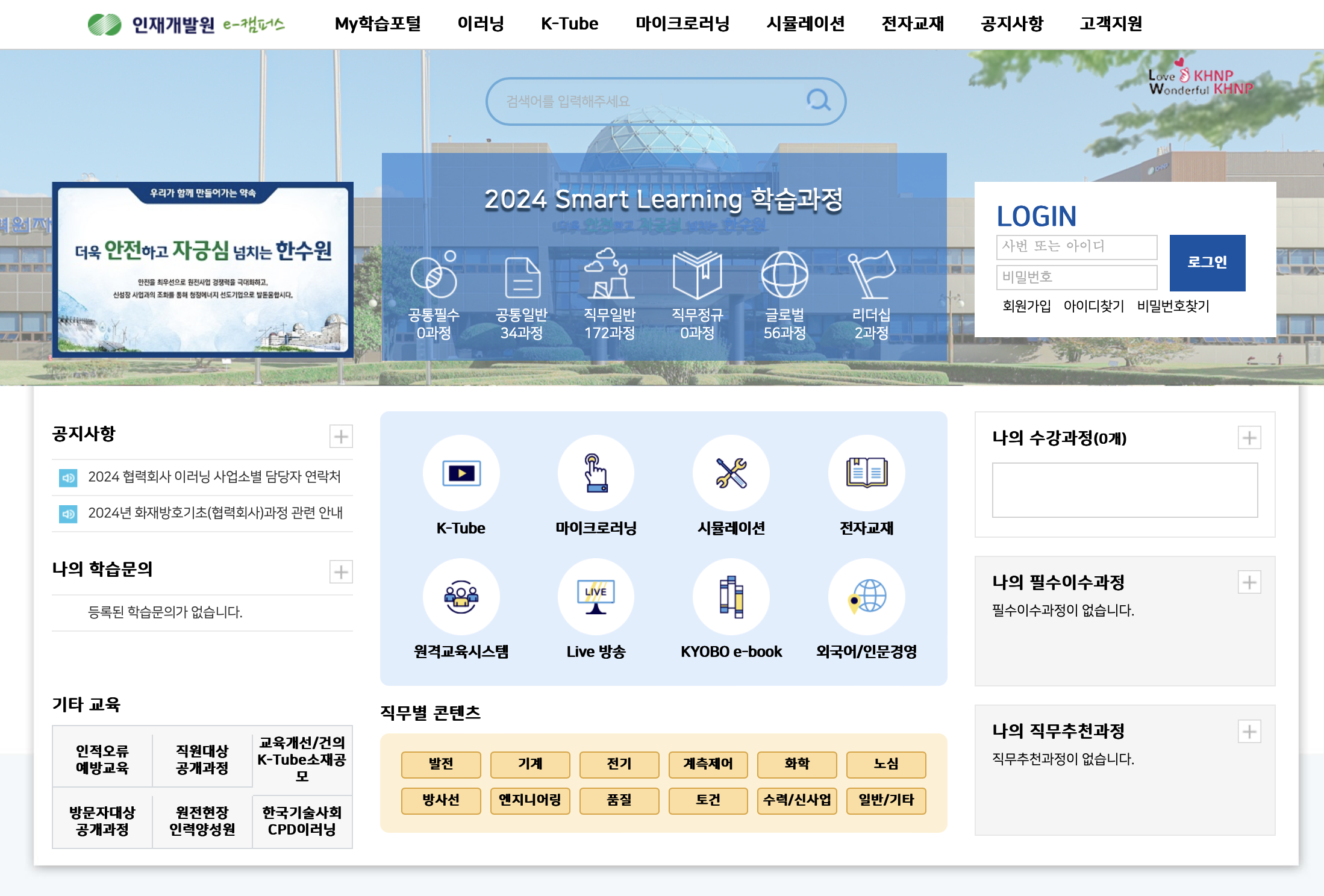The image size is (1324, 896).
Task: Expand 나의 수강과정 panel
Action: point(1251,438)
